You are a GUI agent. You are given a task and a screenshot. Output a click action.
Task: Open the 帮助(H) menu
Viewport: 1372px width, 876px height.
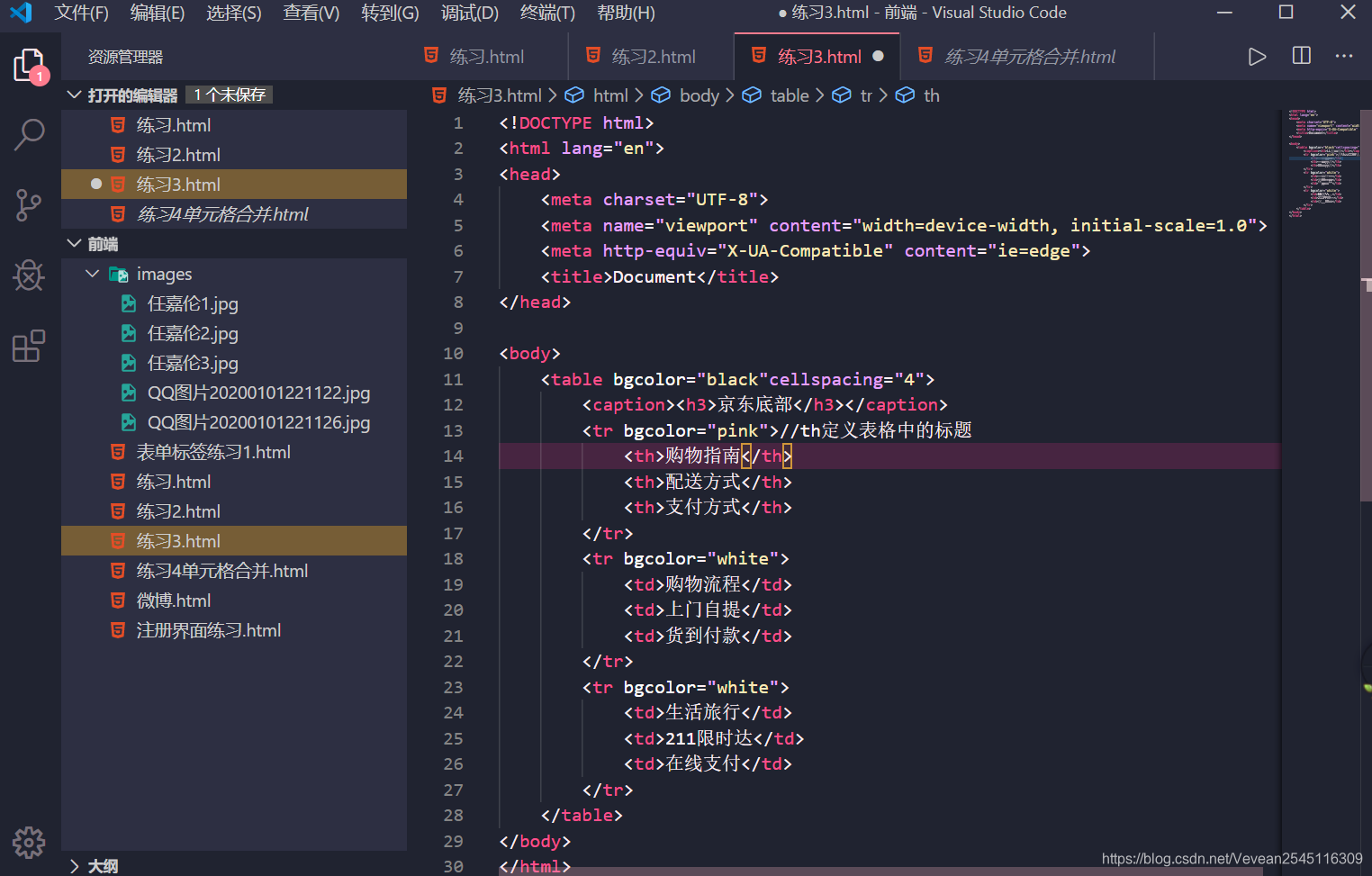(626, 13)
